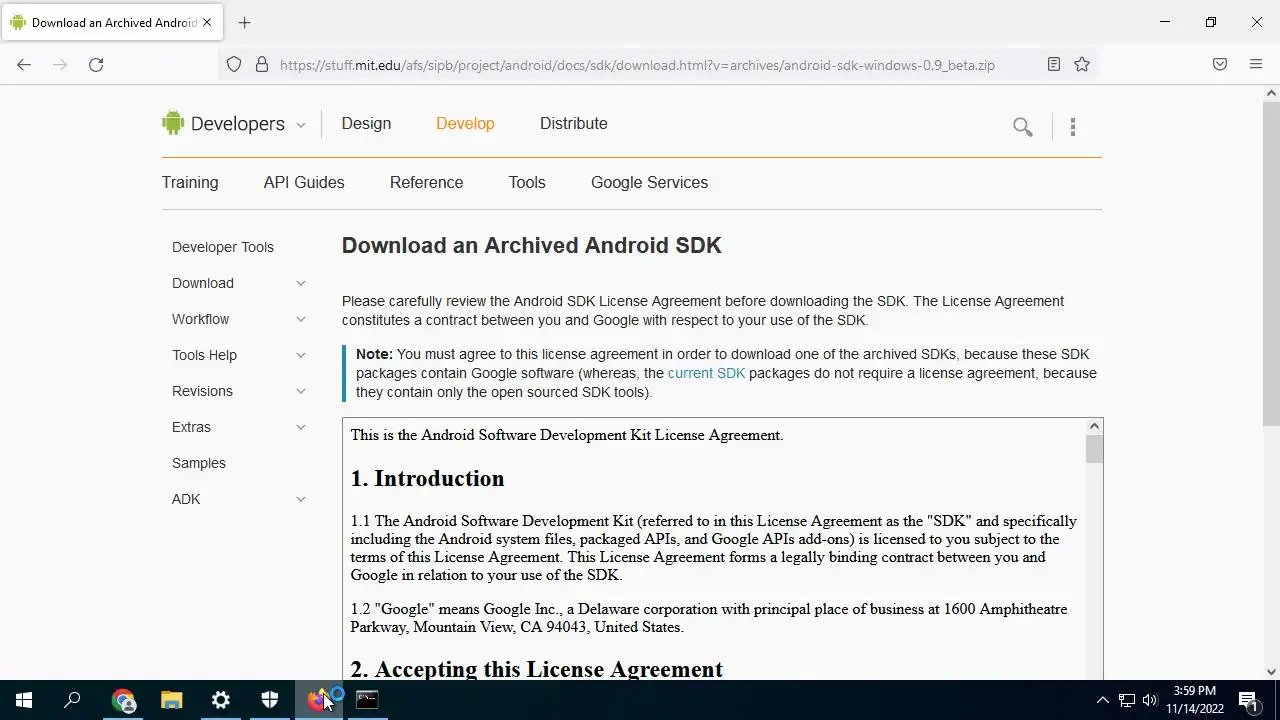Image resolution: width=1280 pixels, height=720 pixels.
Task: Open the Tools Help sidebar link
Action: coord(204,355)
